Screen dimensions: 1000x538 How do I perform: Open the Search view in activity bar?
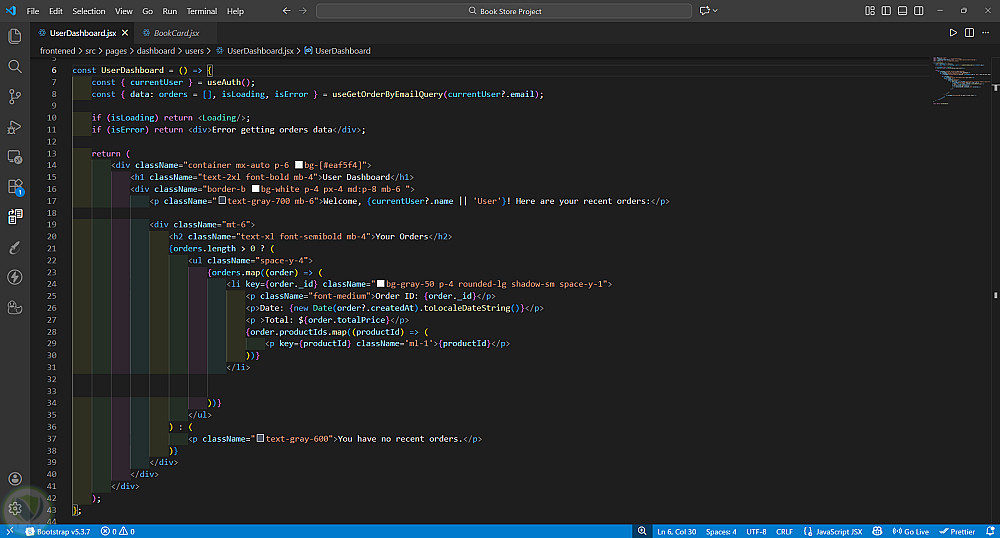15,66
